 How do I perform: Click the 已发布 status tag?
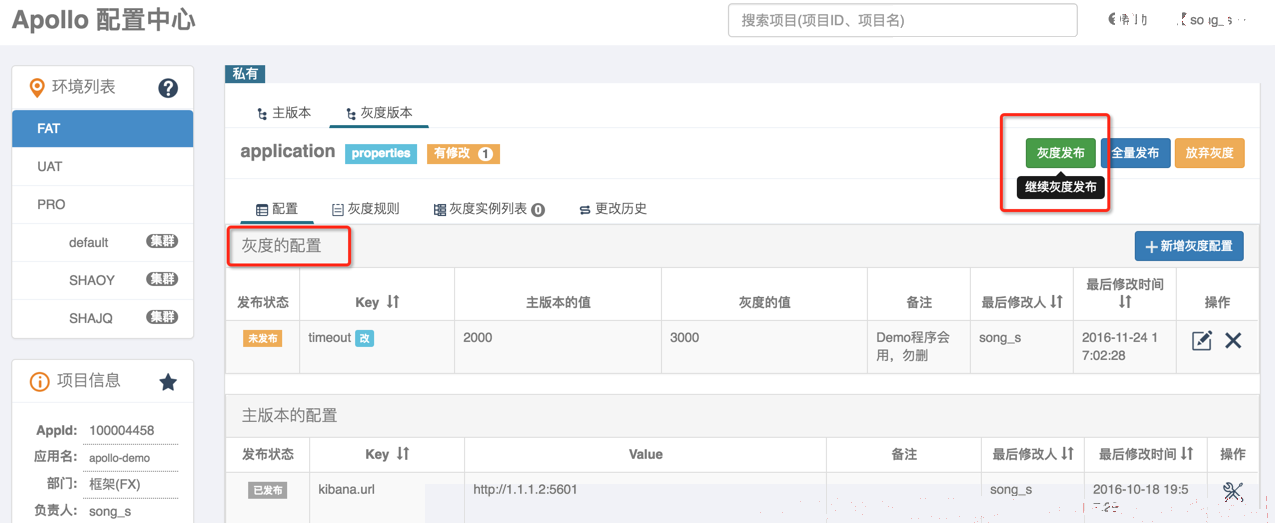pyautogui.click(x=267, y=491)
